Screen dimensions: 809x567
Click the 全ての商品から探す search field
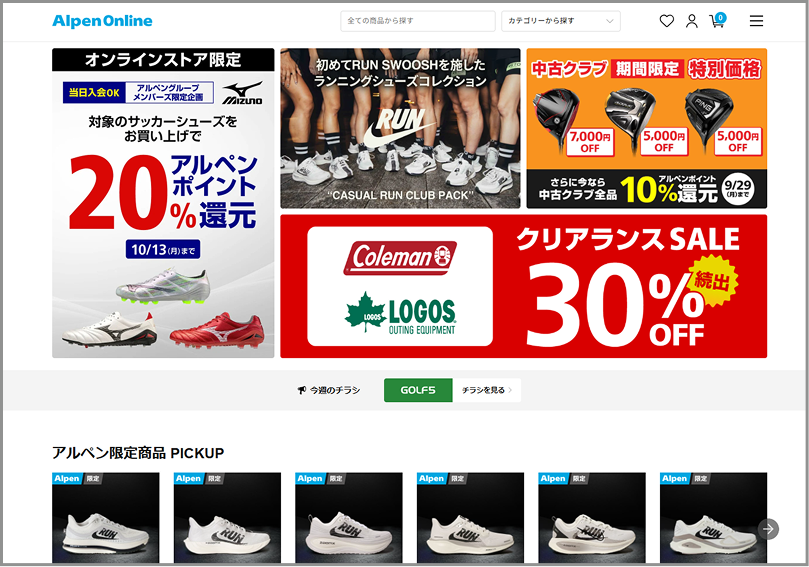[x=418, y=21]
